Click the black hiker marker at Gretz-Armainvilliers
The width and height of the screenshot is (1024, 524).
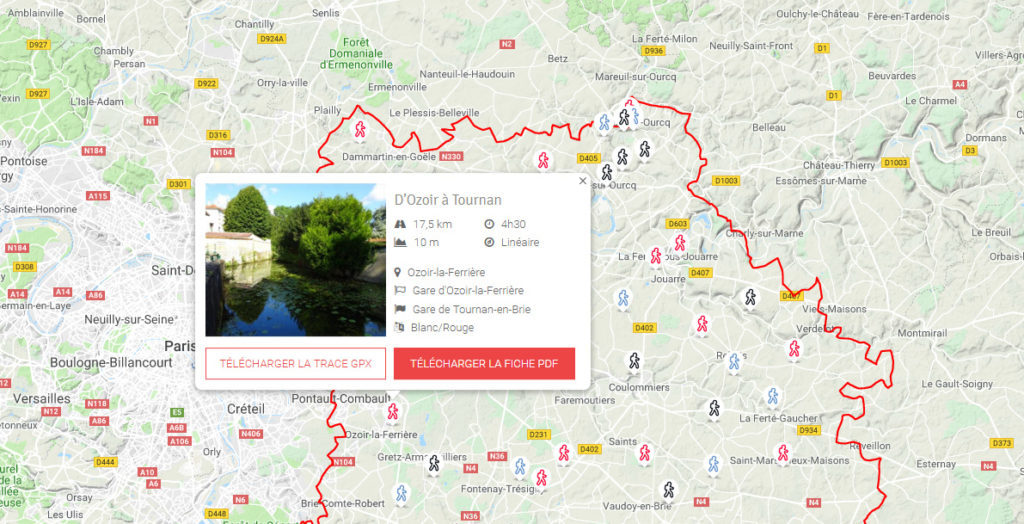point(434,464)
